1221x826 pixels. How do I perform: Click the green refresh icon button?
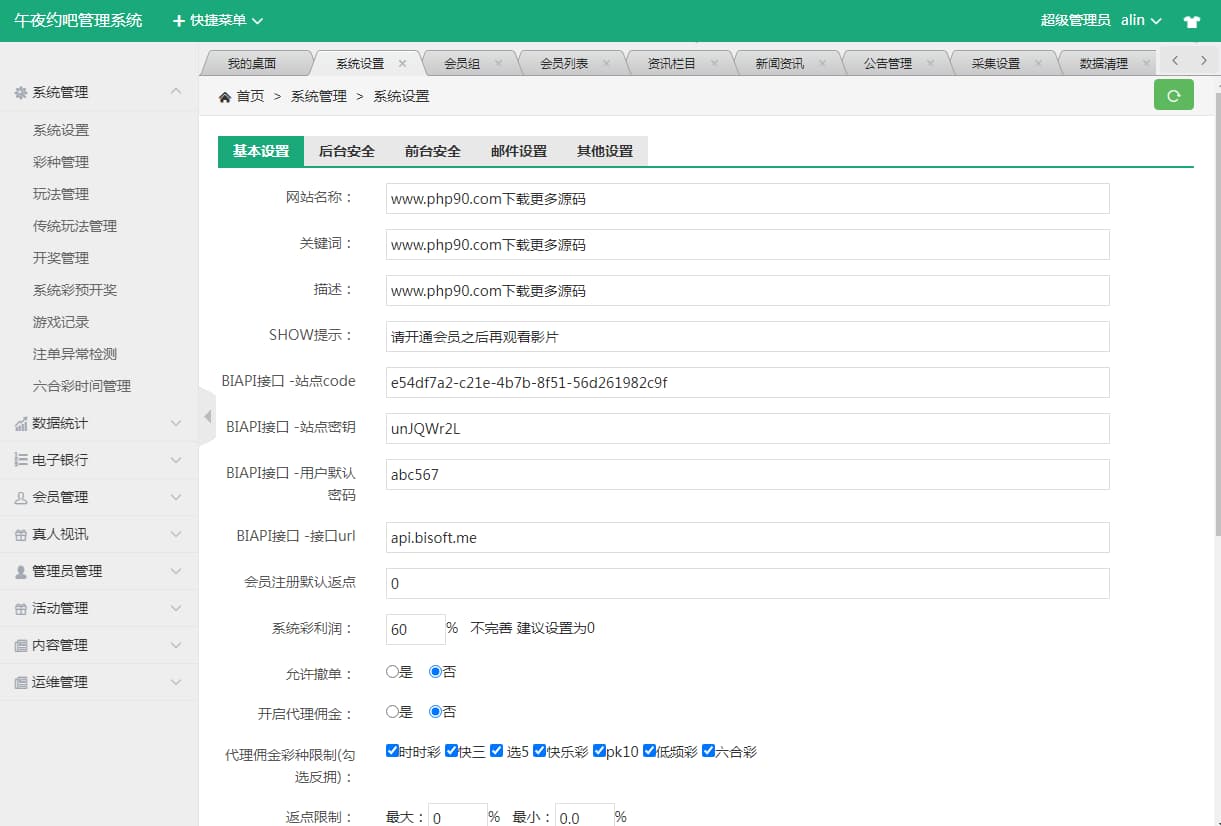[1173, 95]
